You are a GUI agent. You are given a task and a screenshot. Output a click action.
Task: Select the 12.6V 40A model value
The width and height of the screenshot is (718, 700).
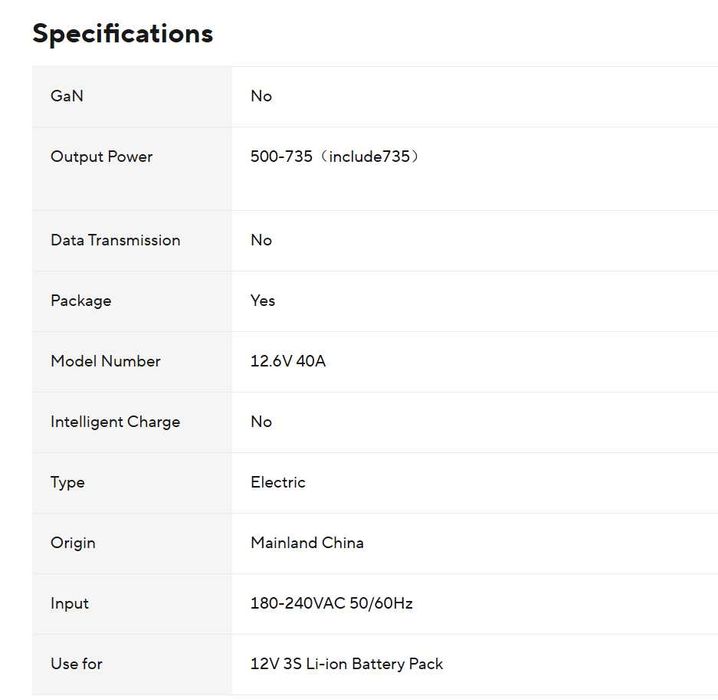pyautogui.click(x=288, y=361)
